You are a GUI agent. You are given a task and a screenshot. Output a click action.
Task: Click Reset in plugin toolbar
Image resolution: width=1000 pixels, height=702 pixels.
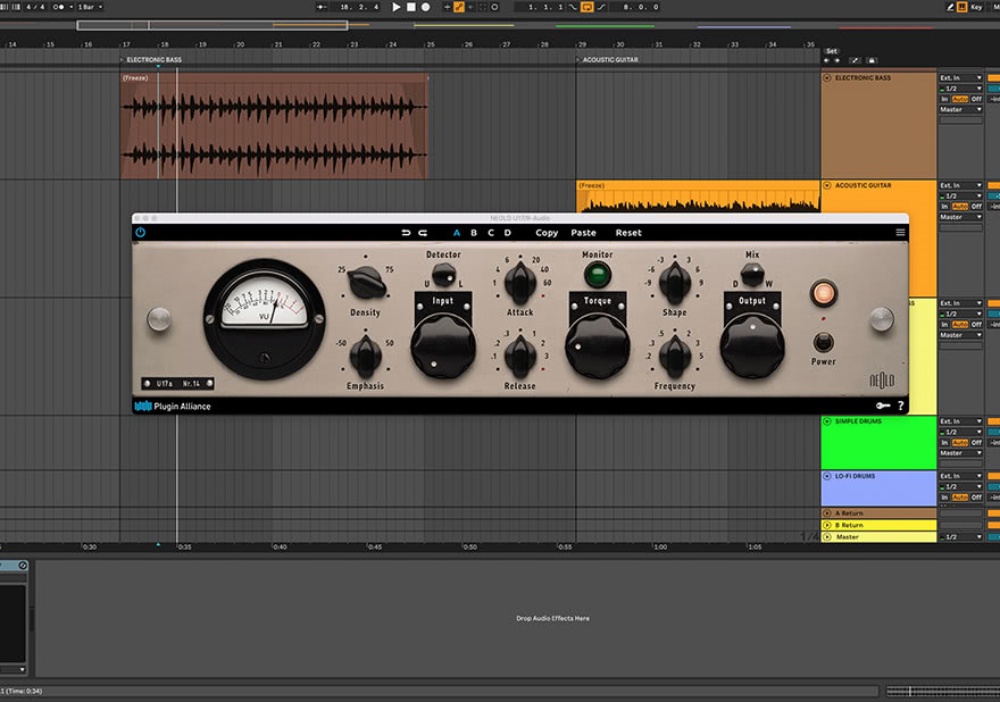628,233
